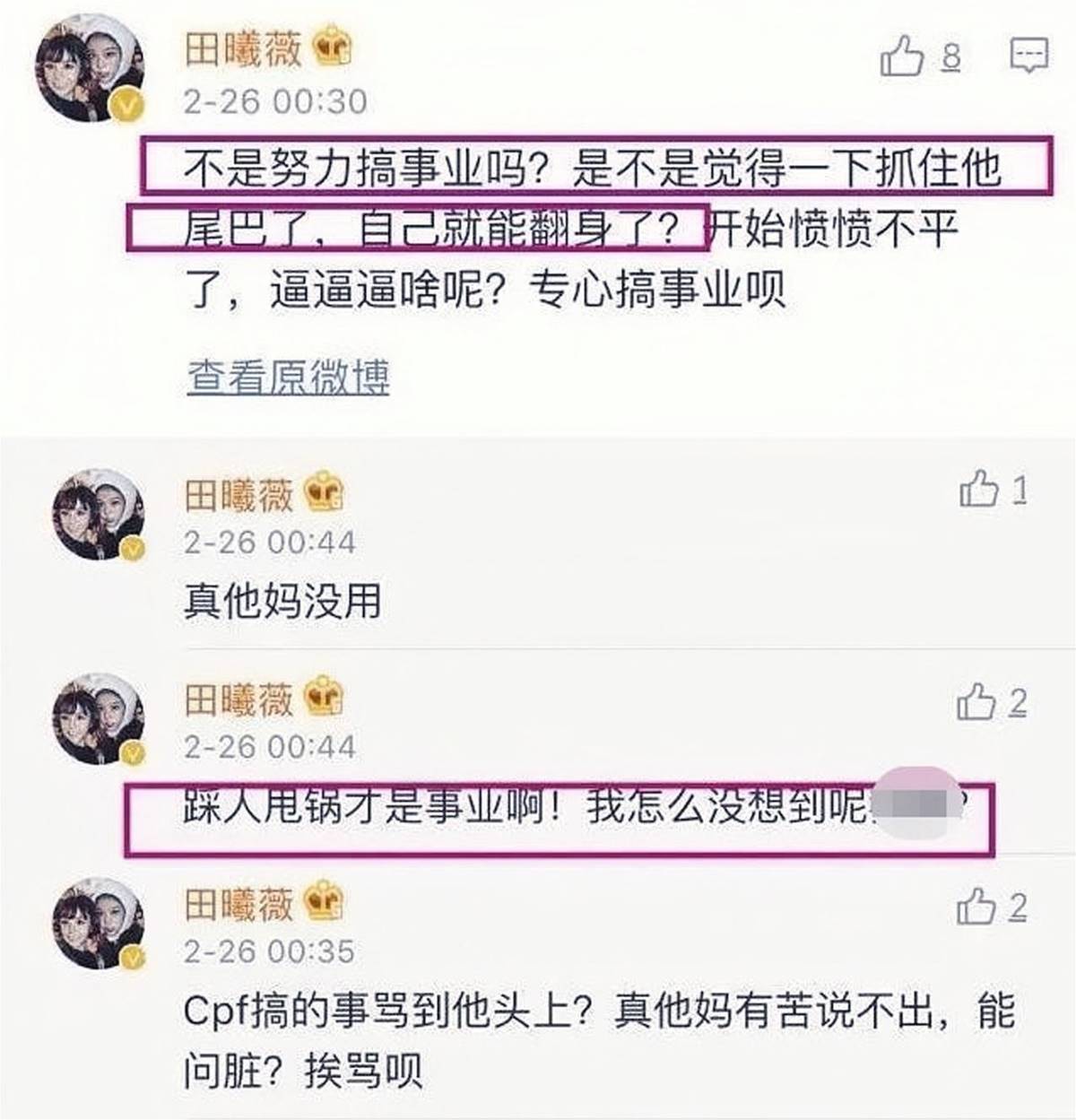Click the Cpf搞的事 comment text
The height and width of the screenshot is (1120, 1076).
coord(599,1041)
